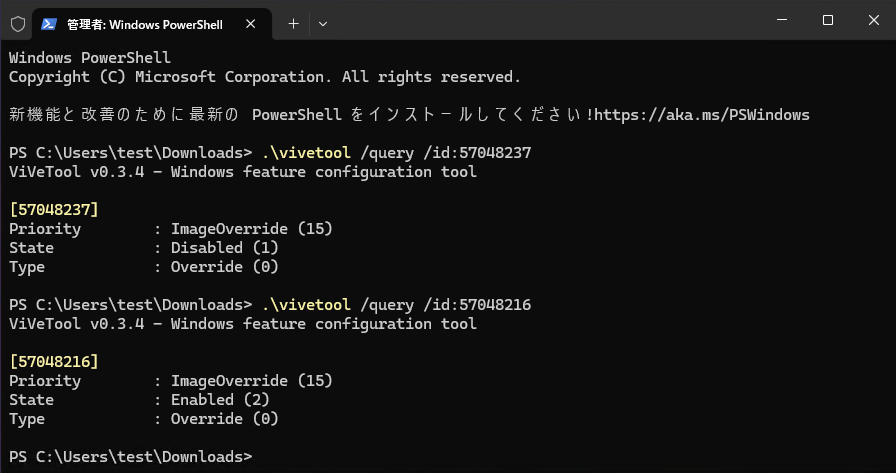Click the 'Disabled (1)' state value

pyautogui.click(x=225, y=248)
